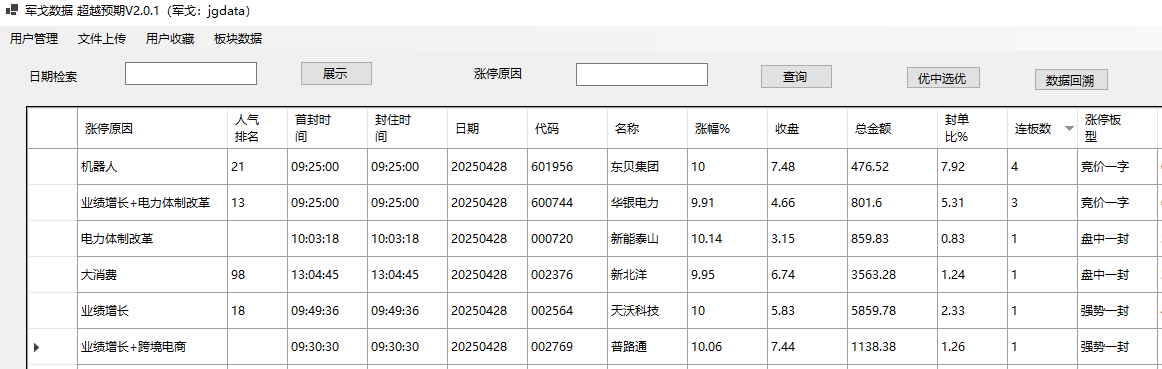The image size is (1162, 369).
Task: Click increase value 10.14 cell
Action: point(727,239)
